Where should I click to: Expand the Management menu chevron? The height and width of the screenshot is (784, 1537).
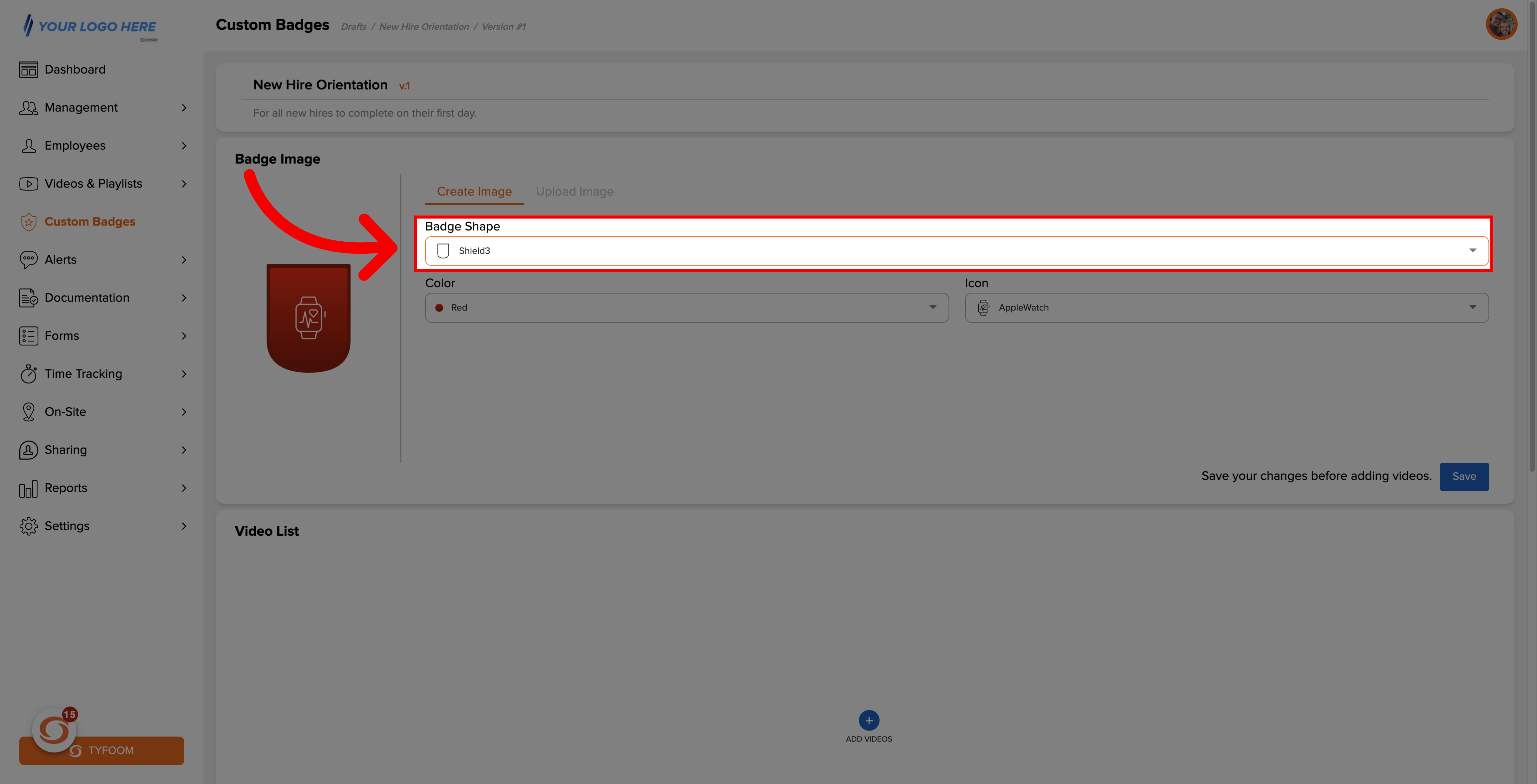[x=184, y=108]
